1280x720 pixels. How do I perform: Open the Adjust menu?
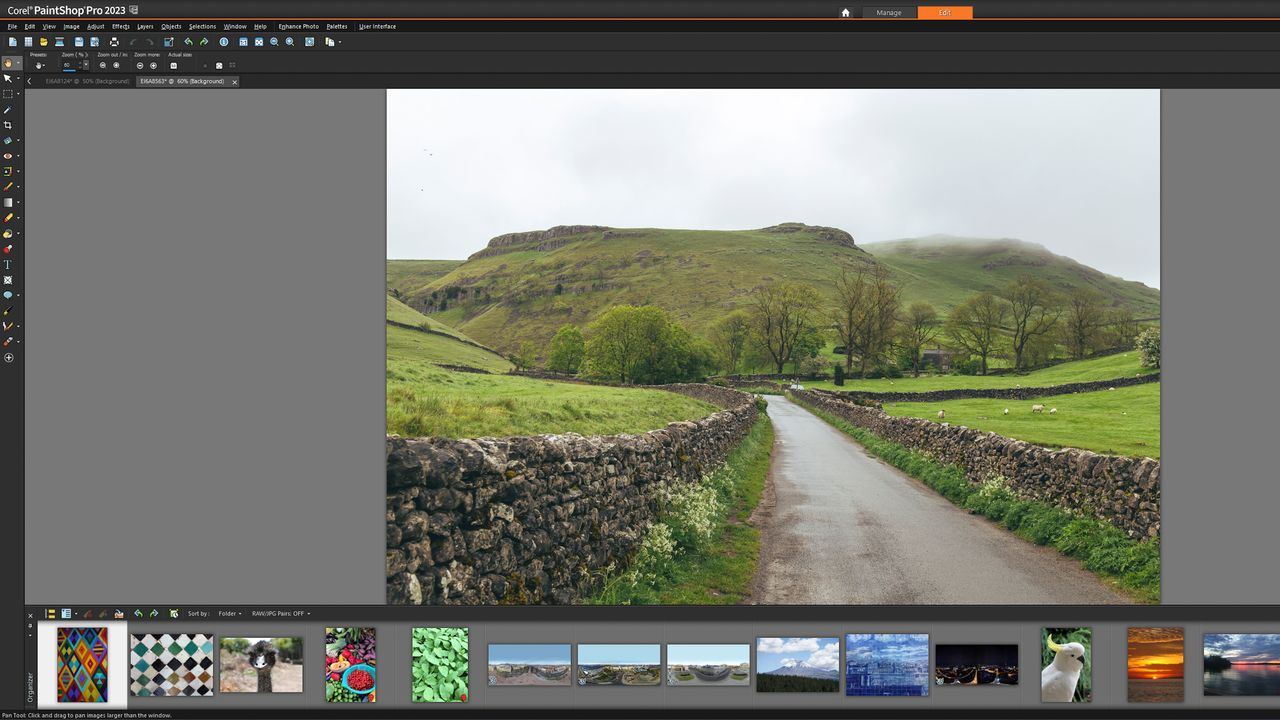[95, 26]
